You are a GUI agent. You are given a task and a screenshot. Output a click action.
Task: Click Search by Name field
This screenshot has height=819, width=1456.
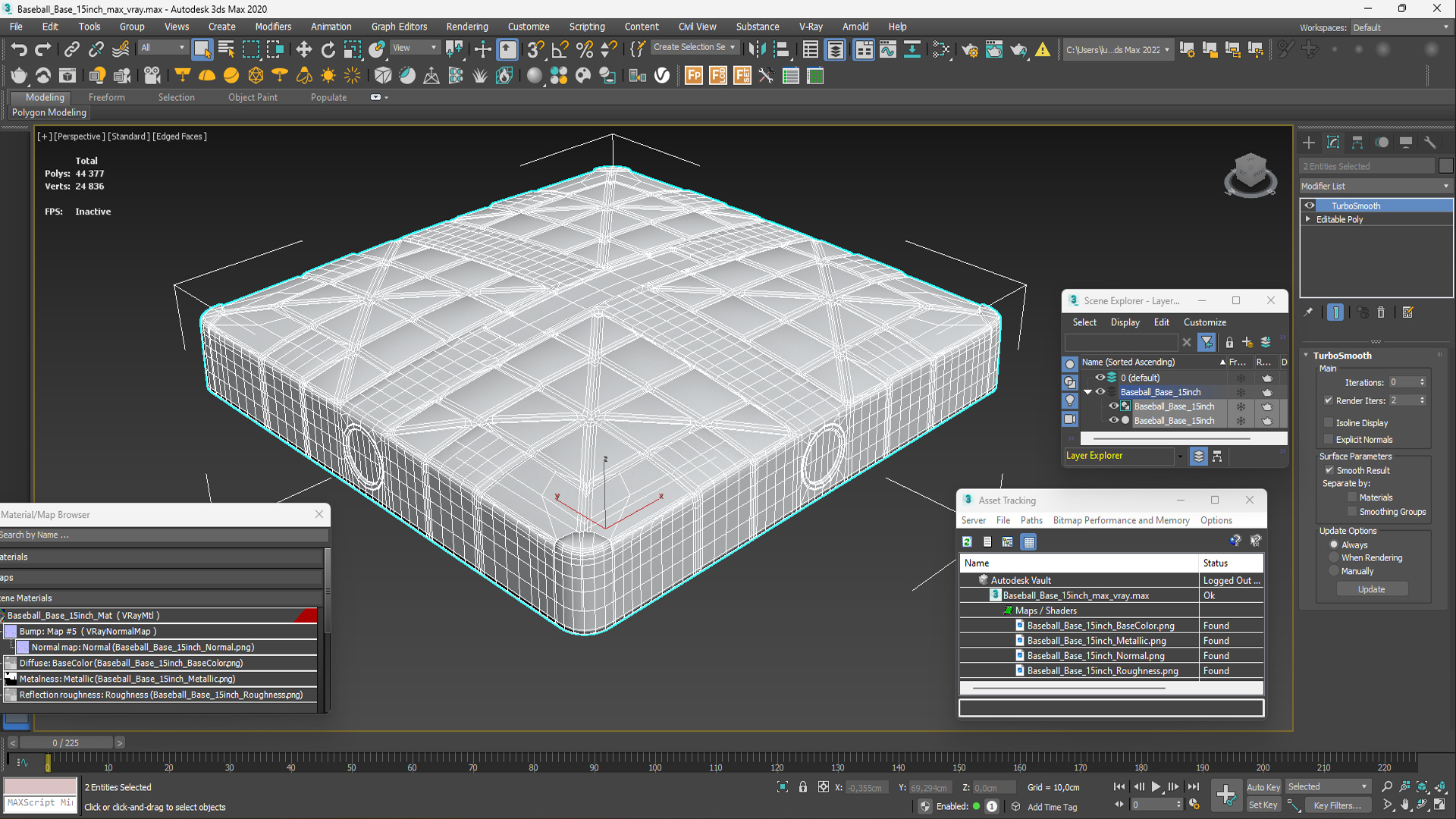click(x=162, y=535)
